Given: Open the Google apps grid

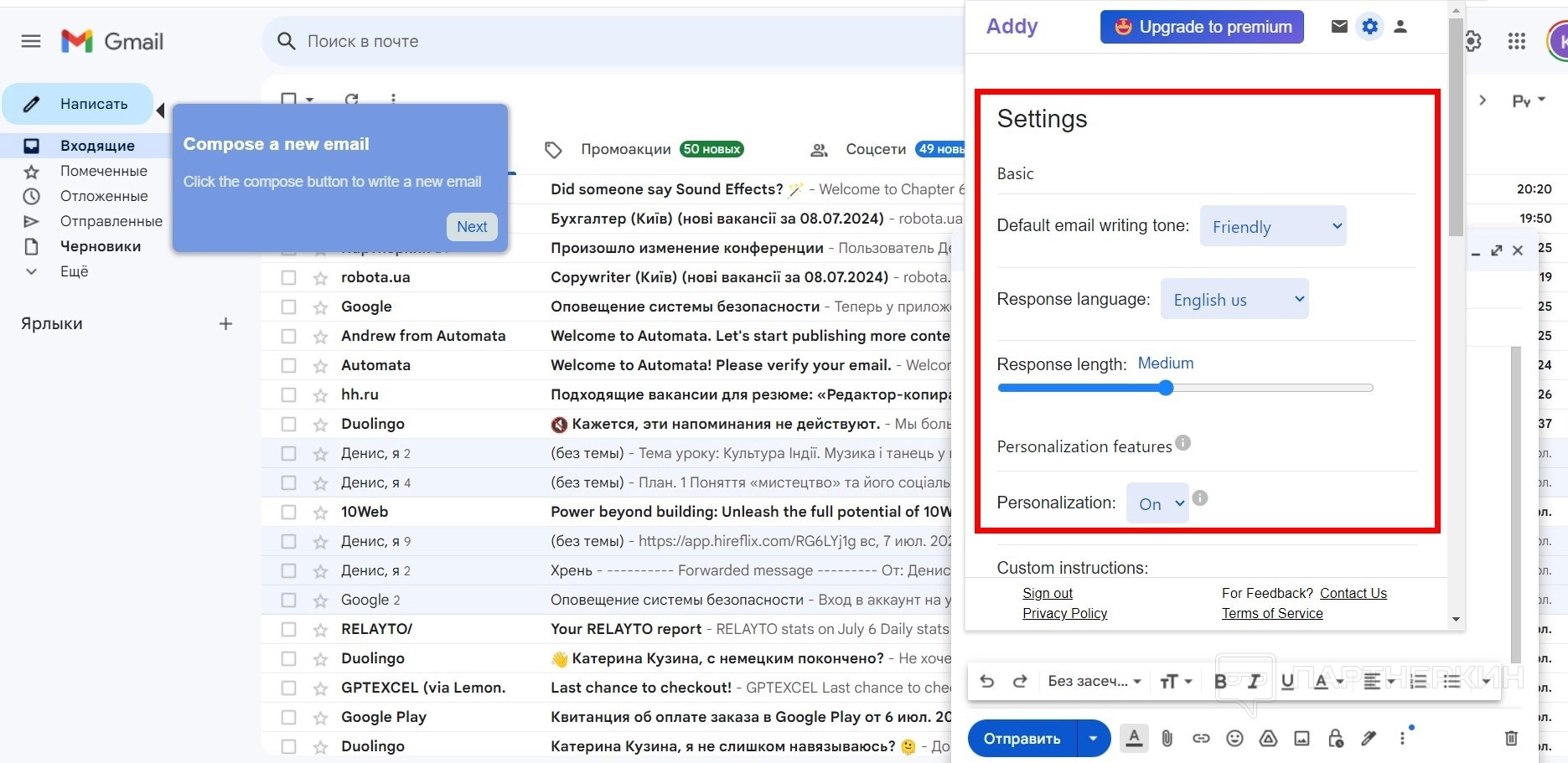Looking at the screenshot, I should [1517, 41].
